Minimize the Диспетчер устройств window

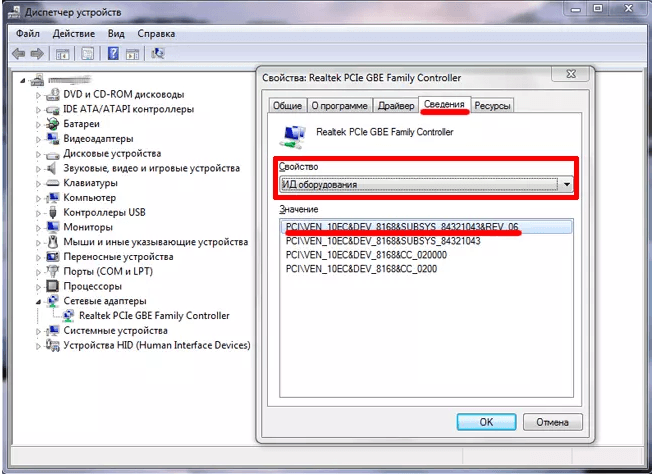(576, 9)
